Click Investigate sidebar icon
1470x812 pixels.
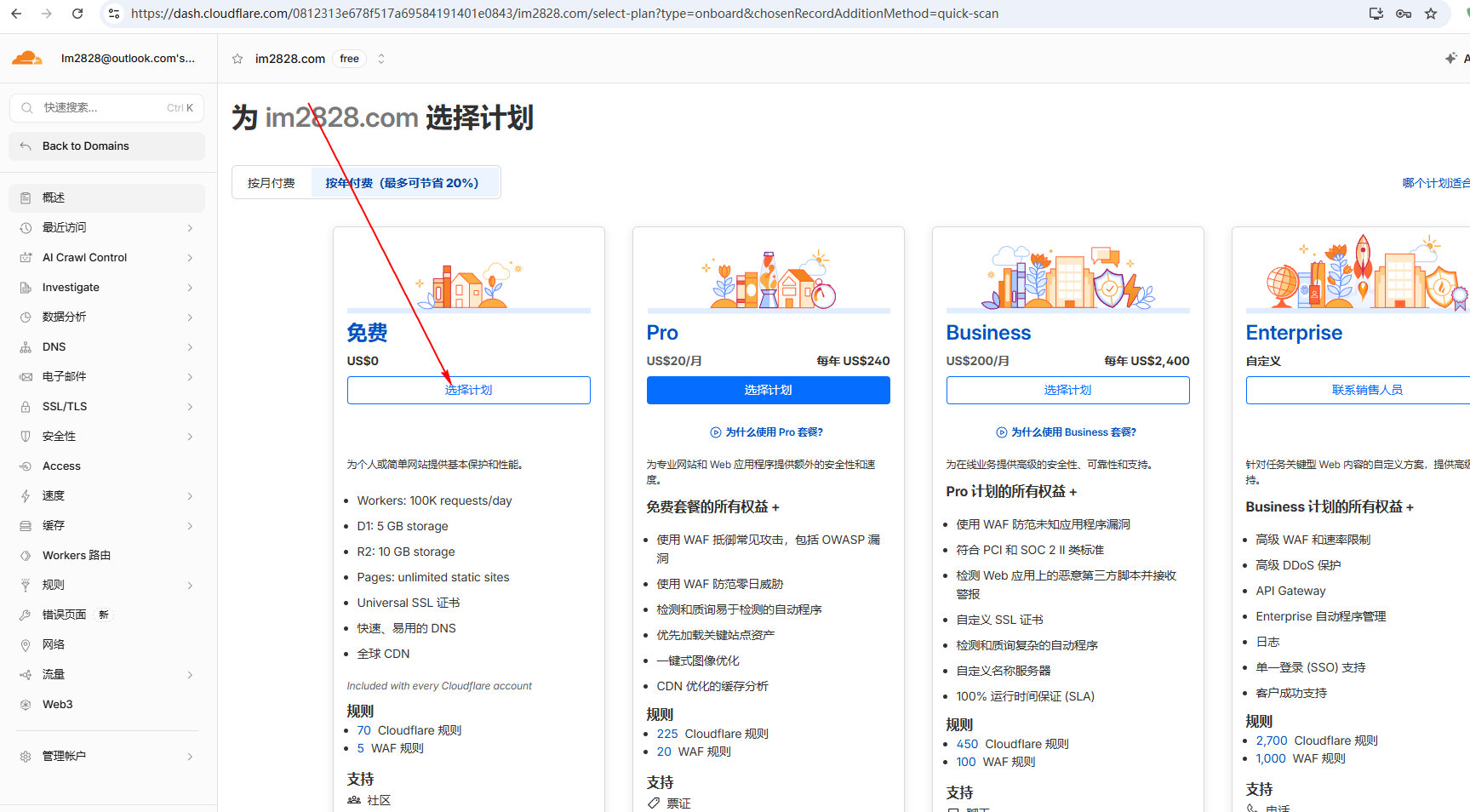coord(26,288)
